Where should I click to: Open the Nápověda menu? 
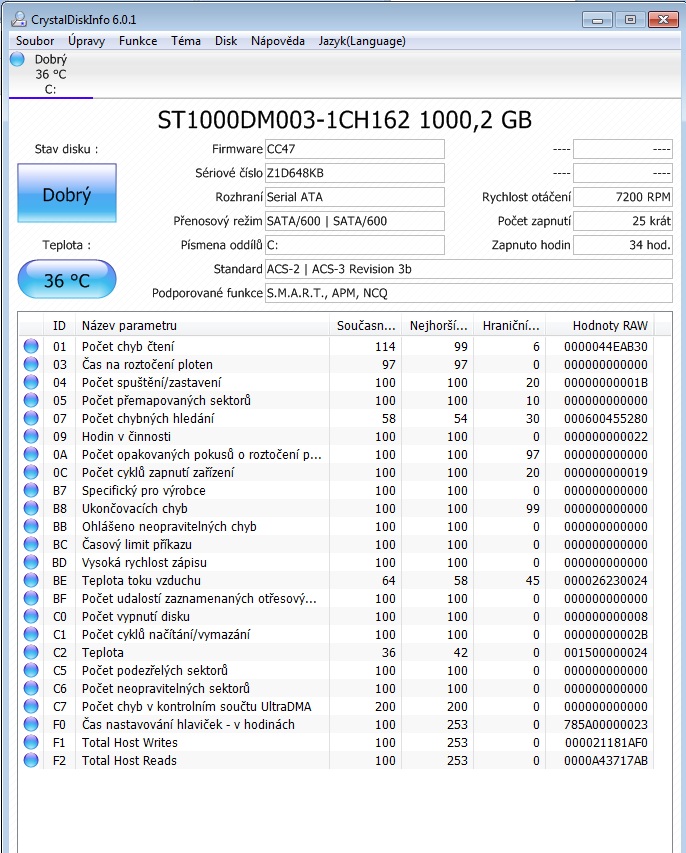coord(277,41)
